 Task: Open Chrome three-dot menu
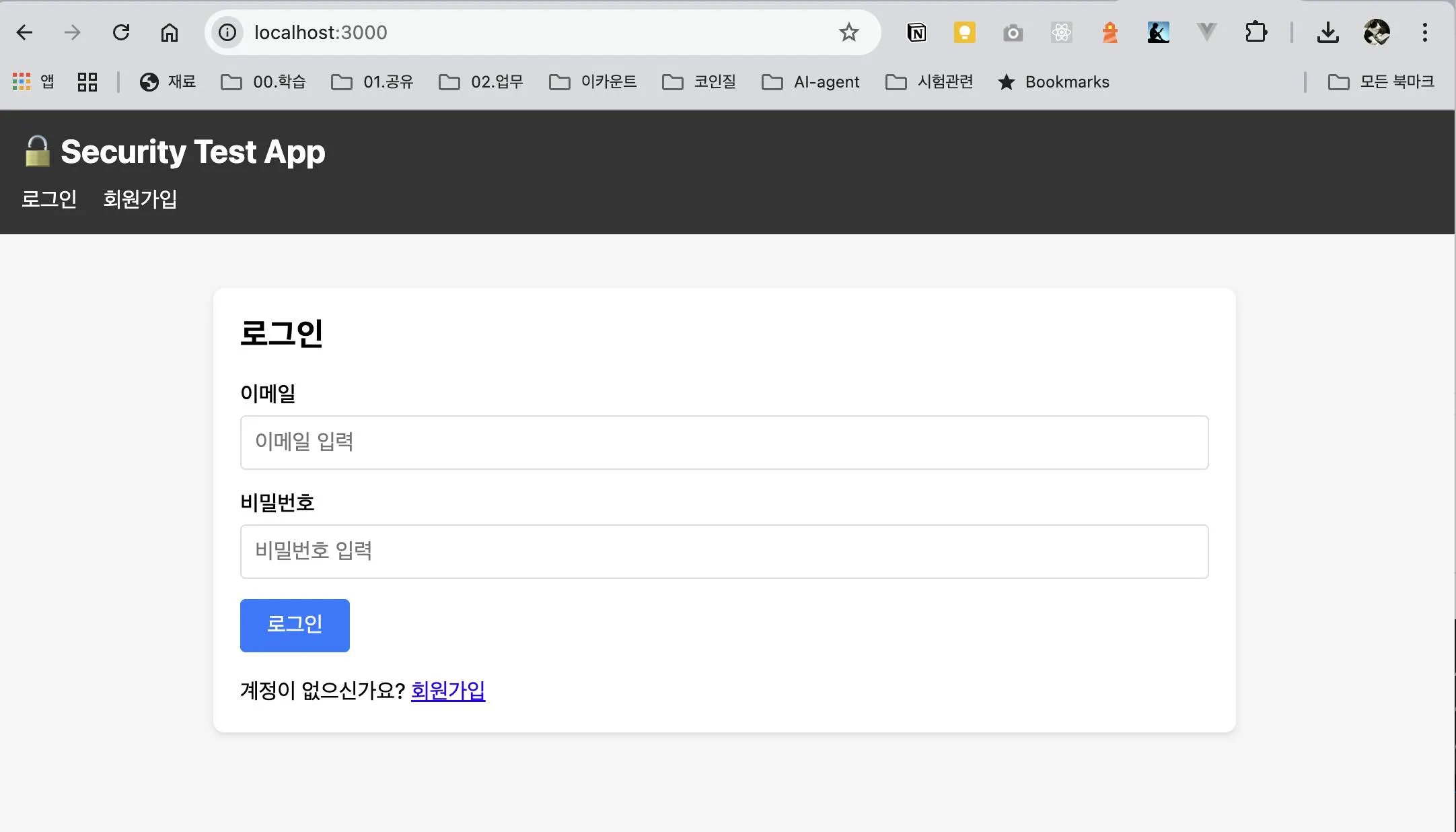pos(1424,32)
